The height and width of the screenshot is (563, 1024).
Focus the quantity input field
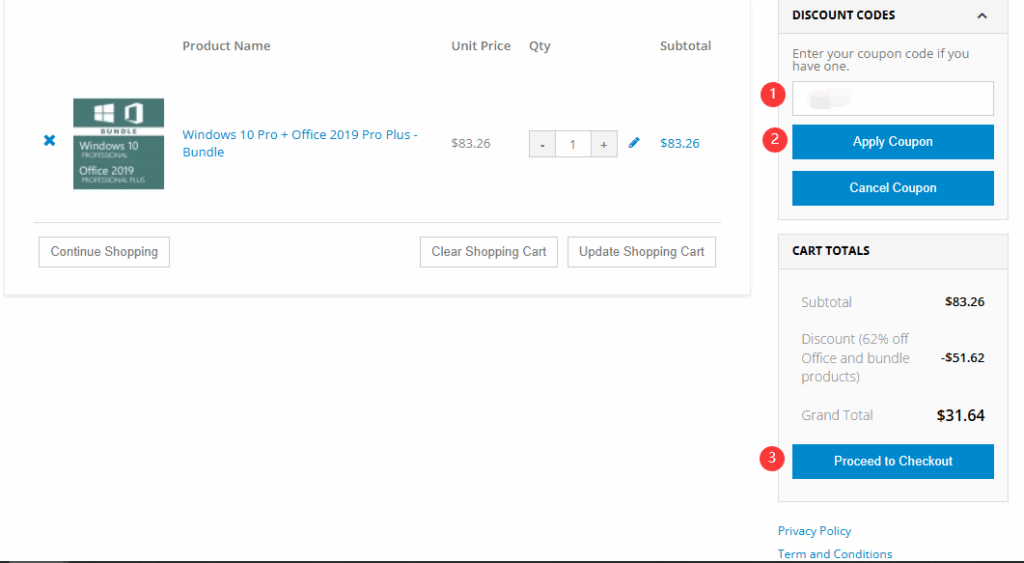(x=573, y=144)
